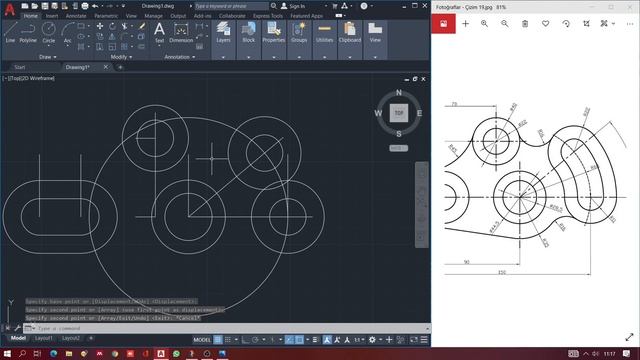Click Zoom out icon in Photos window
The height and width of the screenshot is (360, 640).
(504, 24)
